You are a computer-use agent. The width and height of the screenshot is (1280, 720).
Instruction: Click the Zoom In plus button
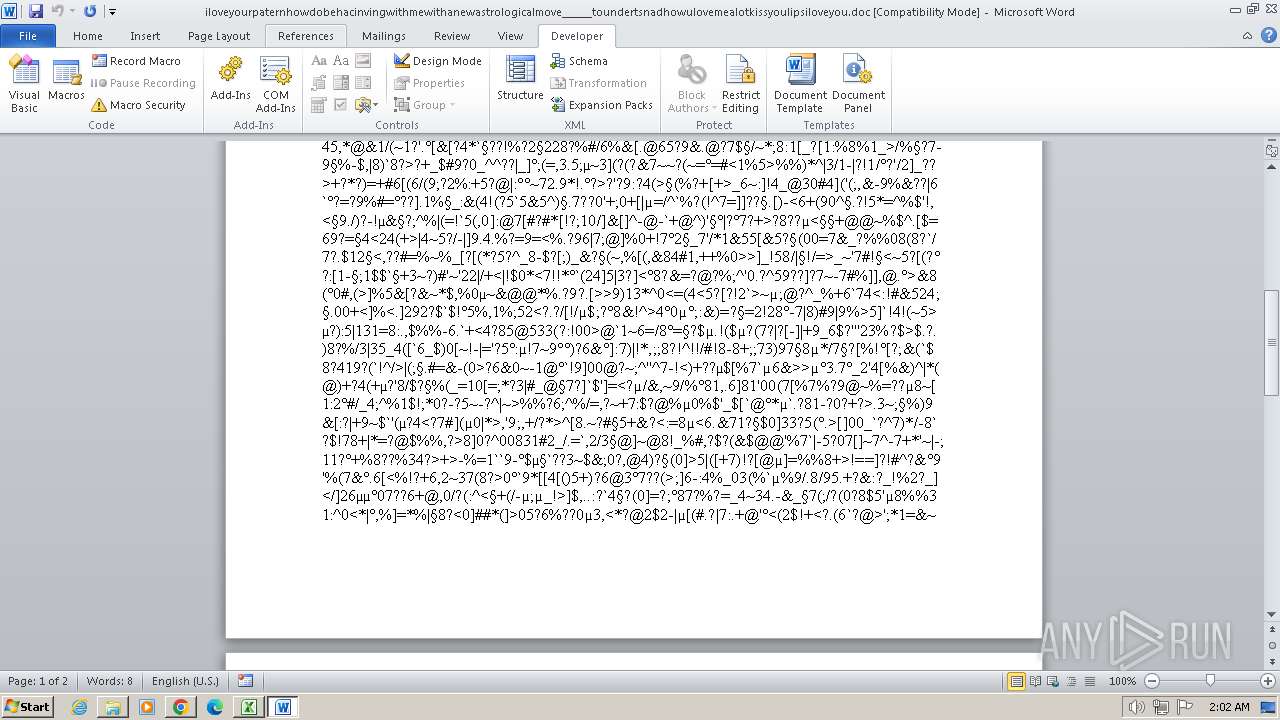1268,681
